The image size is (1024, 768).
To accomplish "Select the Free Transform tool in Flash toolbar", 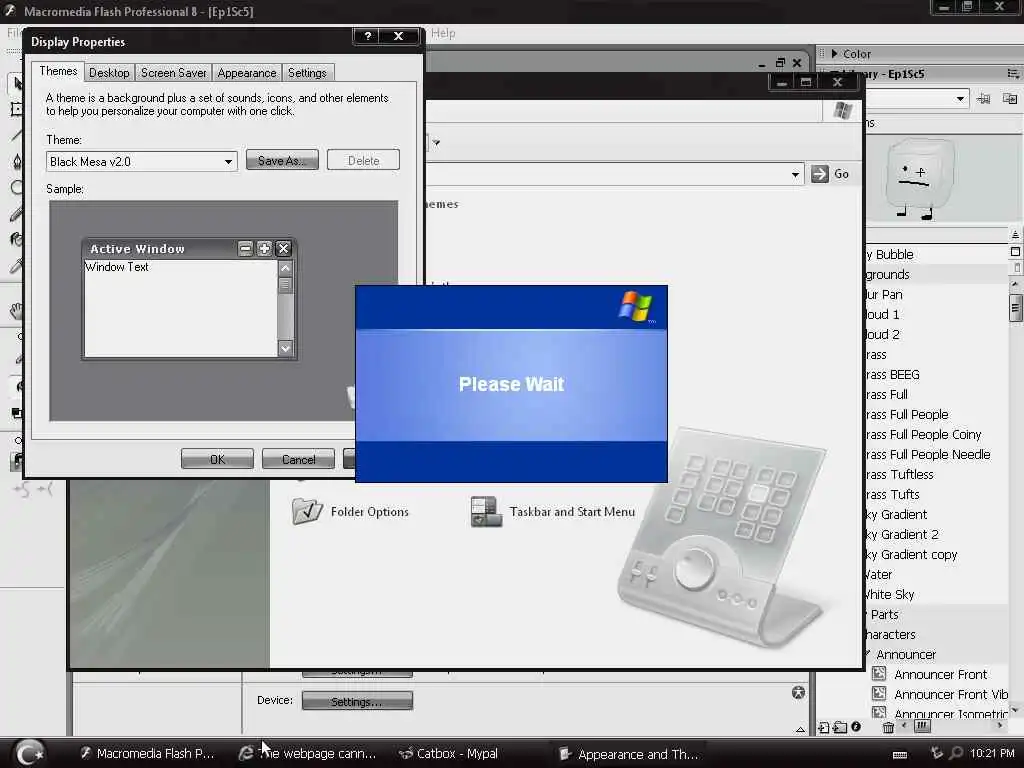I will [18, 109].
